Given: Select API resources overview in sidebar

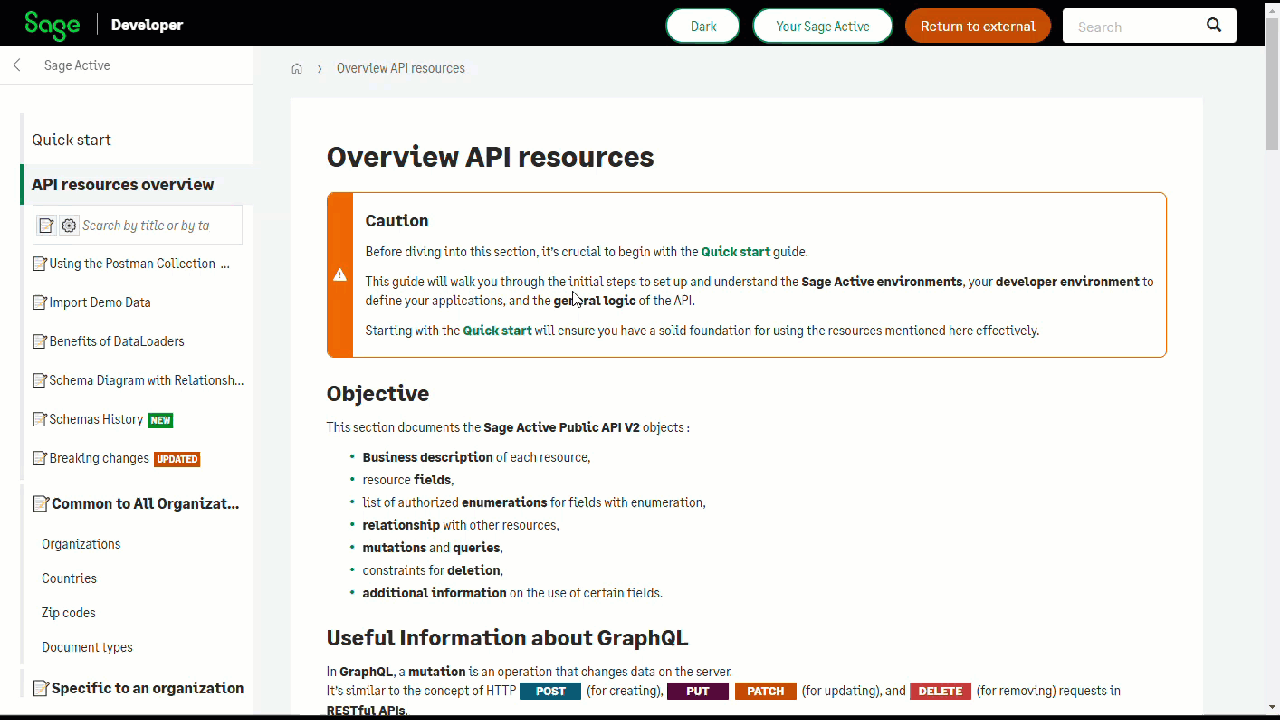Looking at the screenshot, I should point(123,184).
